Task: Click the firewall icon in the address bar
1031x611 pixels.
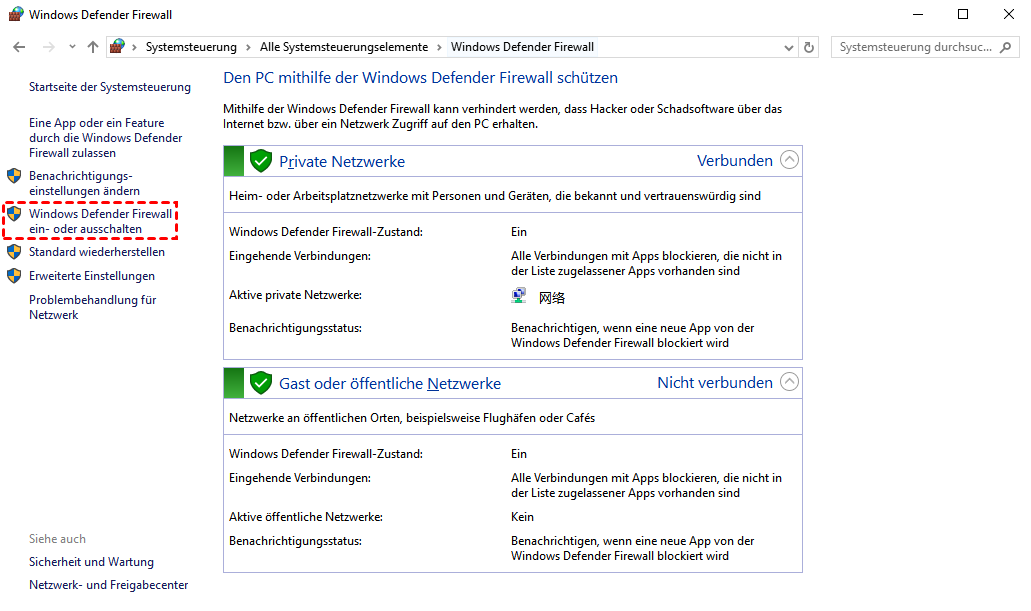Action: pos(118,47)
